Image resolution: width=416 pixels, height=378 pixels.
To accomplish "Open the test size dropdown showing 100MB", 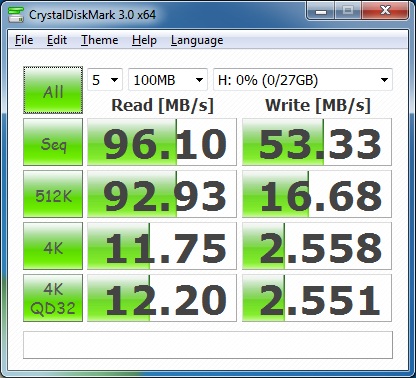I will tap(168, 80).
